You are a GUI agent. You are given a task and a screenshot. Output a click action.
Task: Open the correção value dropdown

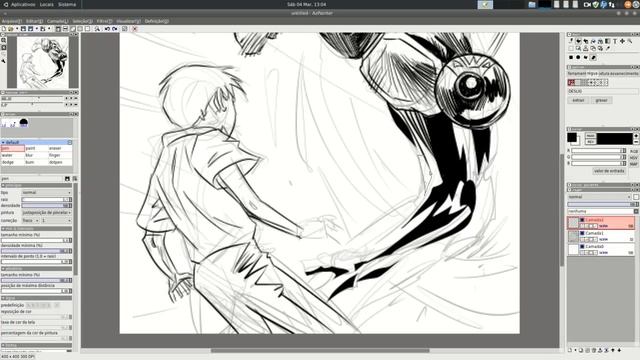tap(56, 220)
